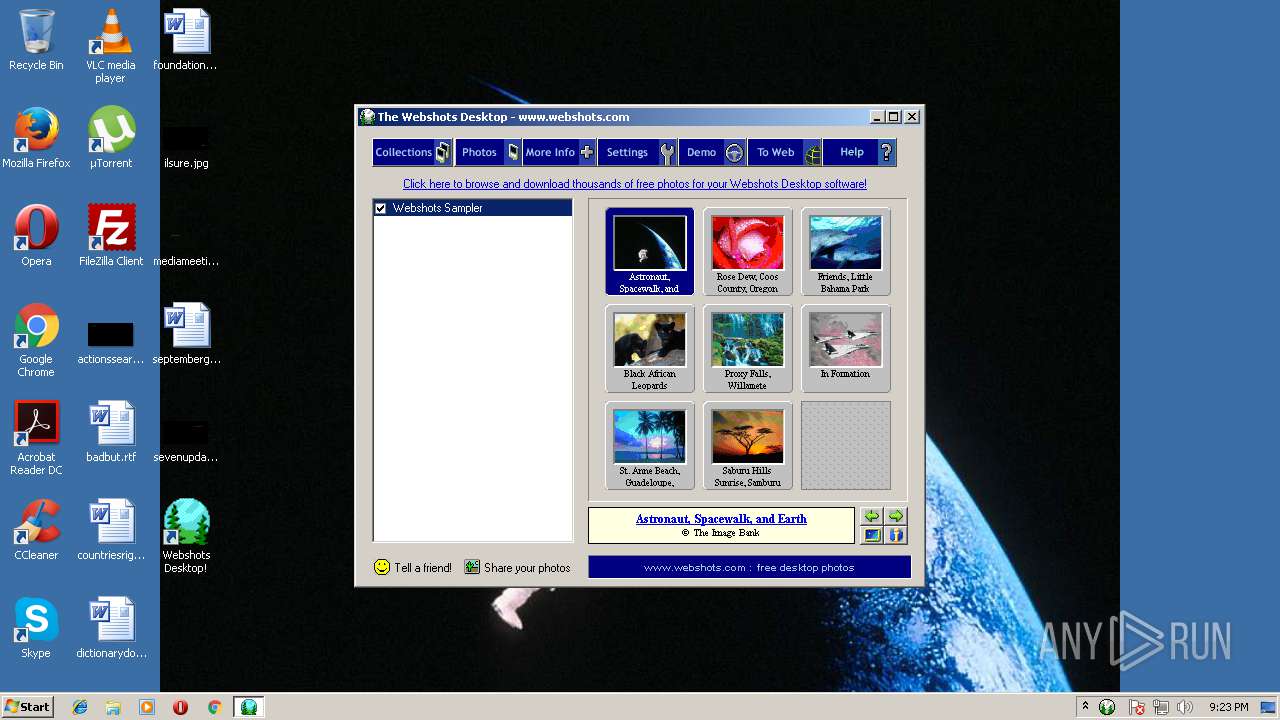This screenshot has height=720, width=1280.
Task: Click the 9:23 PM taskbar clock
Action: click(x=1228, y=707)
